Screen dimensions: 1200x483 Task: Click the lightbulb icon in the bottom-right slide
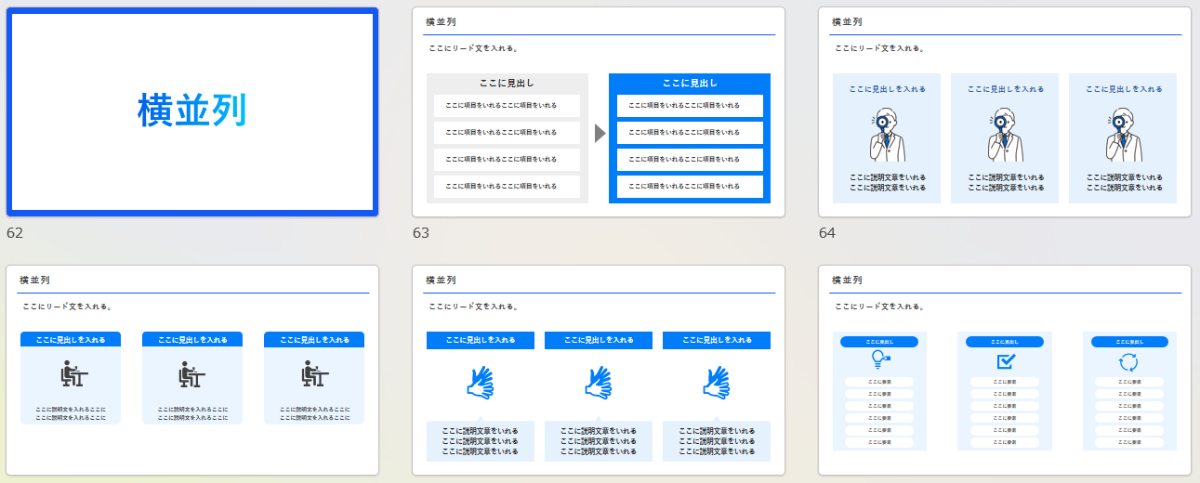tap(880, 360)
